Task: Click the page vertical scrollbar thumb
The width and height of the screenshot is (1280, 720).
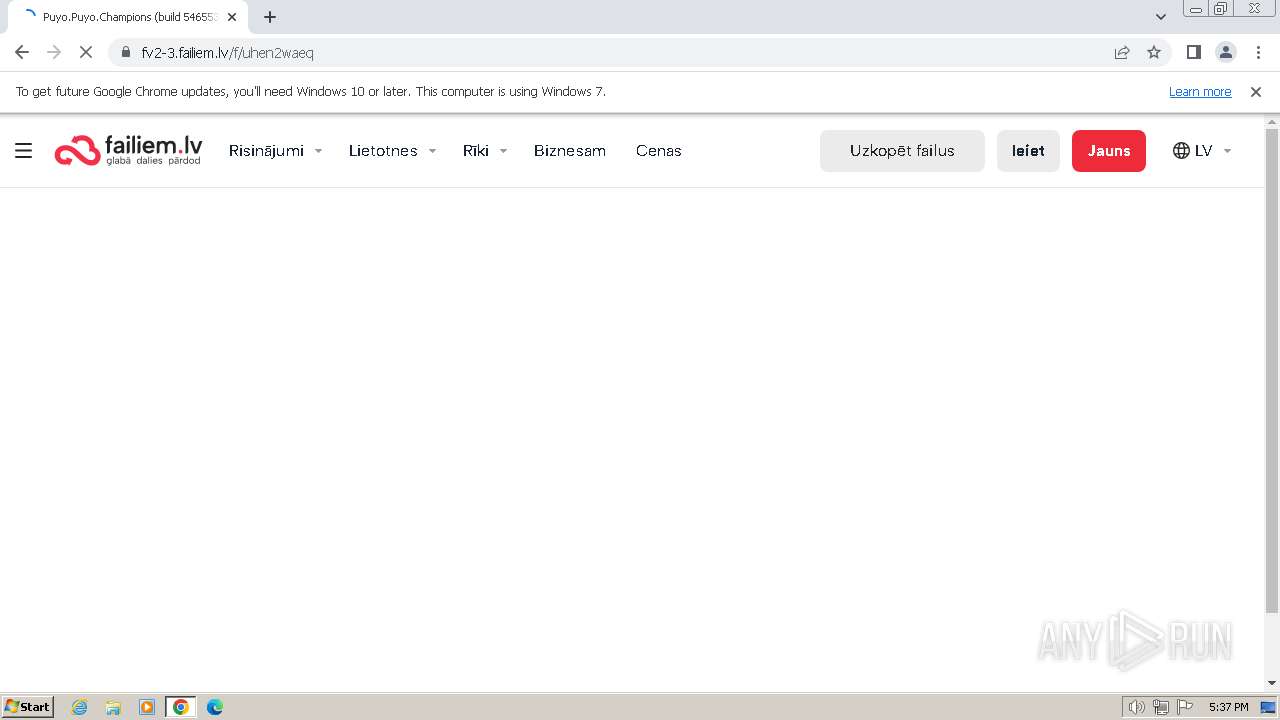Action: (1272, 370)
